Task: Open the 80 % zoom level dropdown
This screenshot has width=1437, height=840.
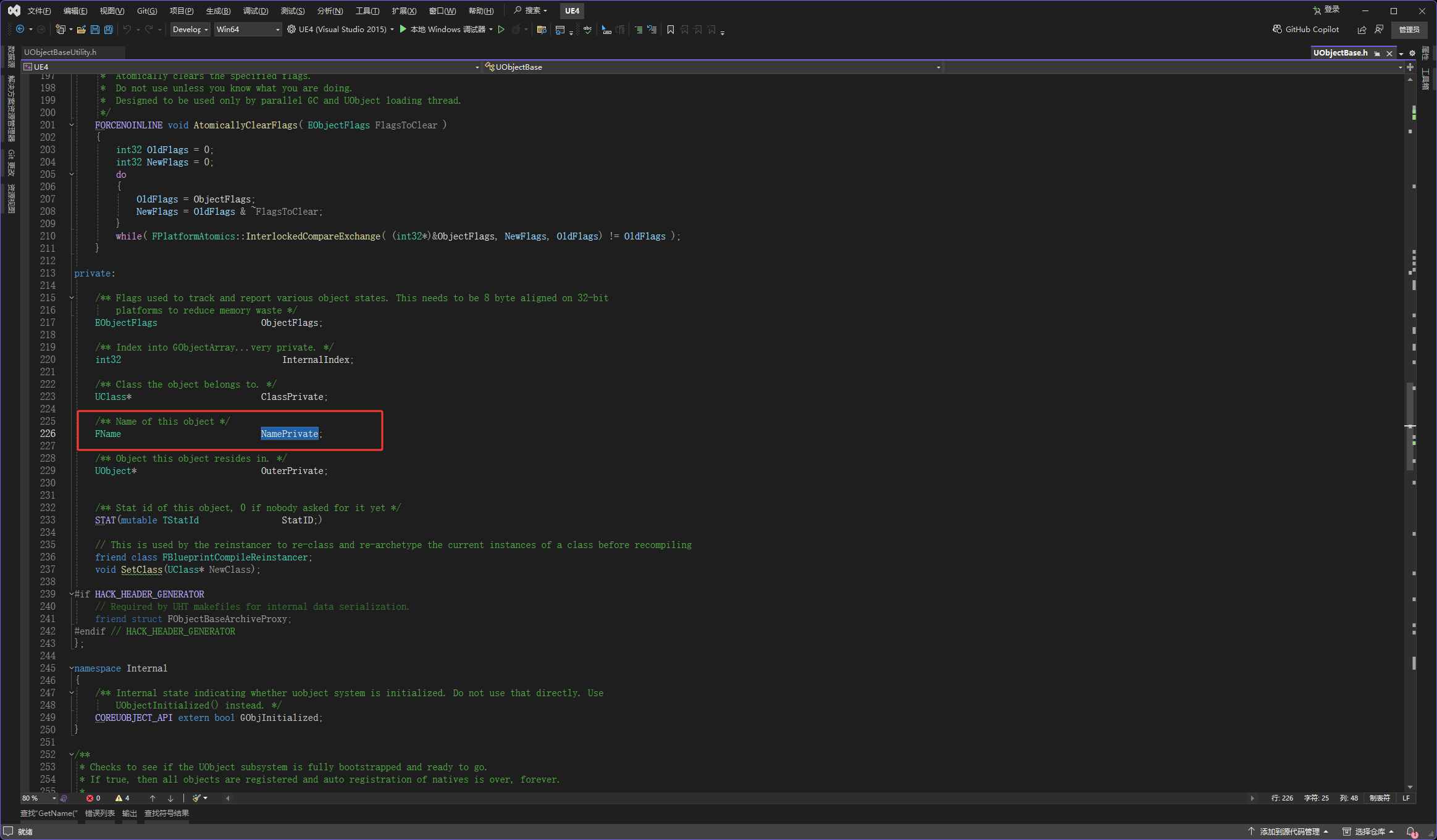Action: click(x=54, y=798)
